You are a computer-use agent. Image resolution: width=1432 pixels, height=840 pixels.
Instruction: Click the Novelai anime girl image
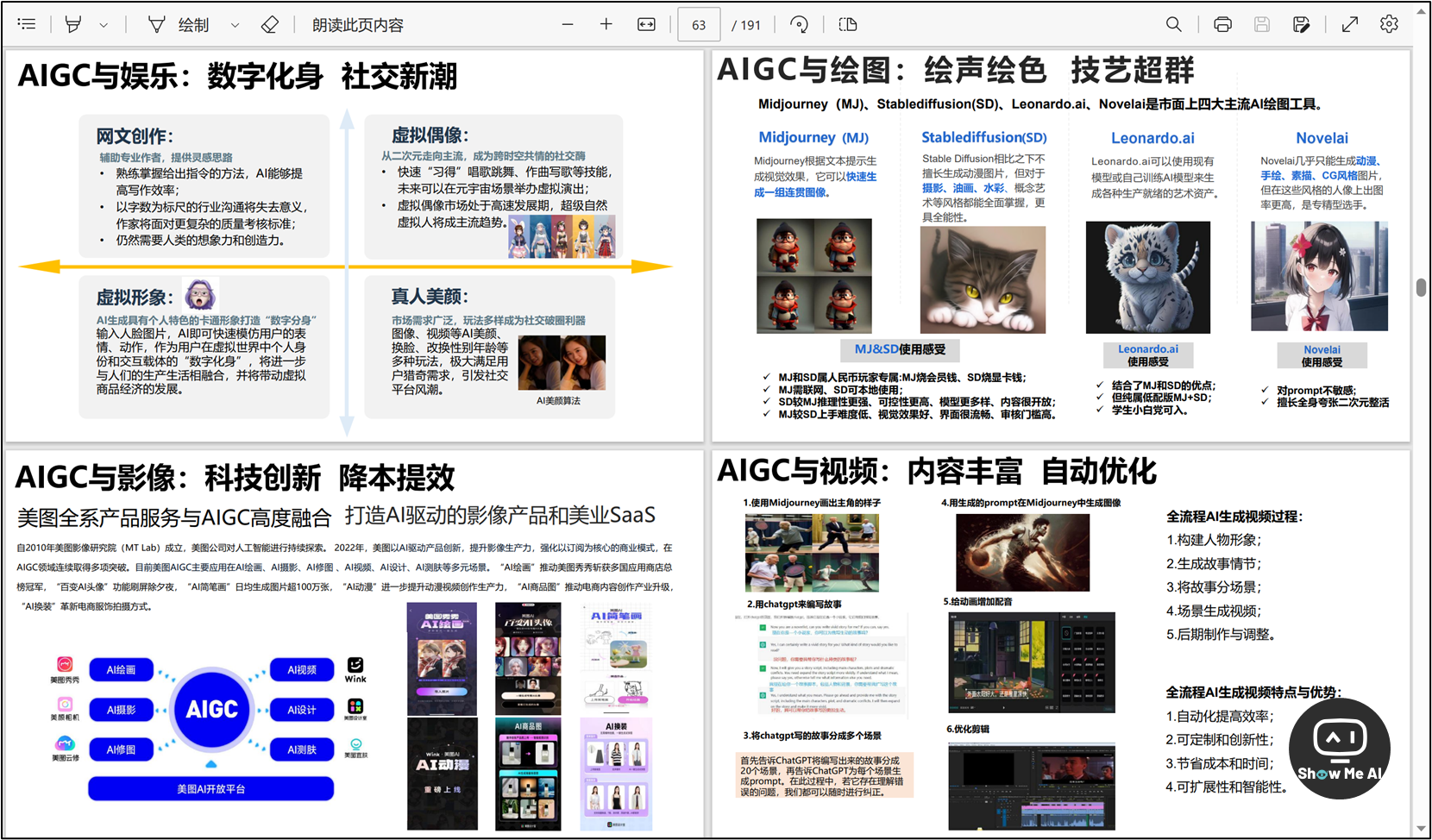click(x=1319, y=276)
